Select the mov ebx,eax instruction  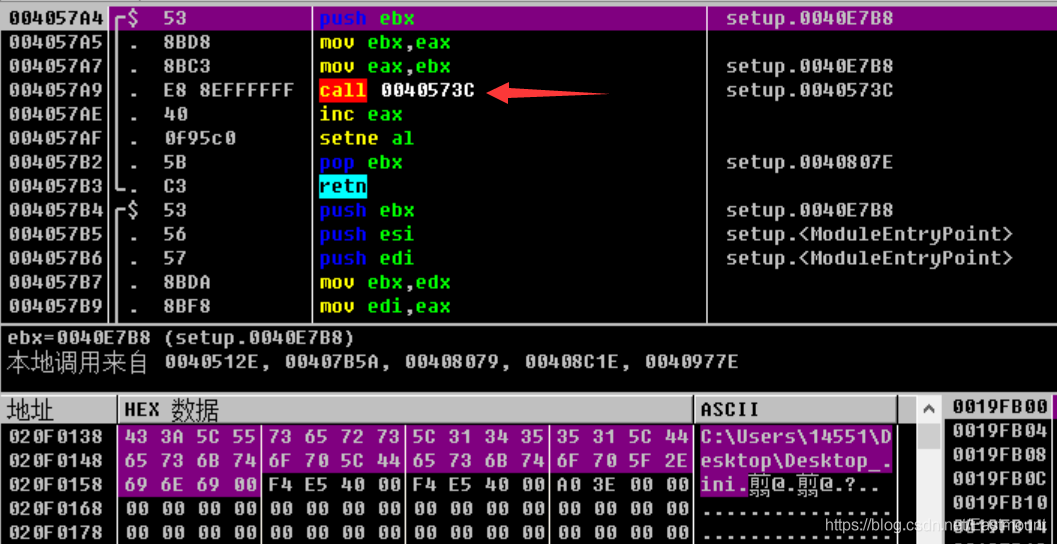click(x=385, y=42)
